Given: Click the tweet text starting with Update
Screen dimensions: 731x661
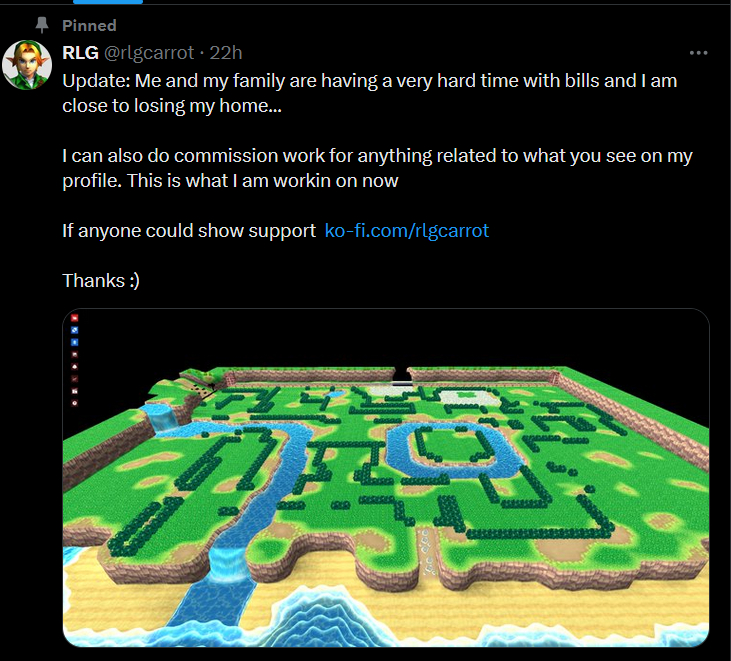Looking at the screenshot, I should 370,93.
